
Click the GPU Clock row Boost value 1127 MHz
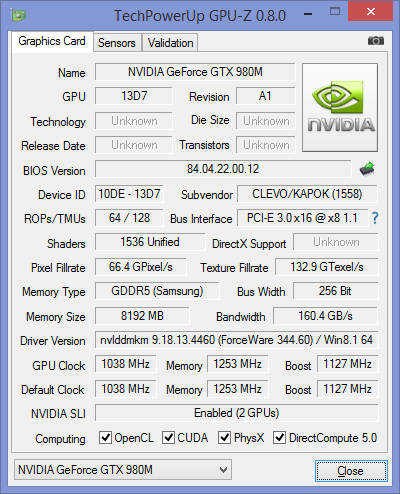pos(348,364)
